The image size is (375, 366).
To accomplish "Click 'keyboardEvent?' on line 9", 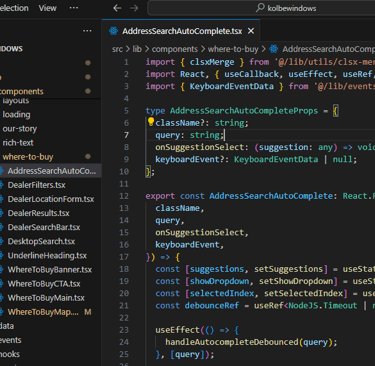I will tap(189, 159).
